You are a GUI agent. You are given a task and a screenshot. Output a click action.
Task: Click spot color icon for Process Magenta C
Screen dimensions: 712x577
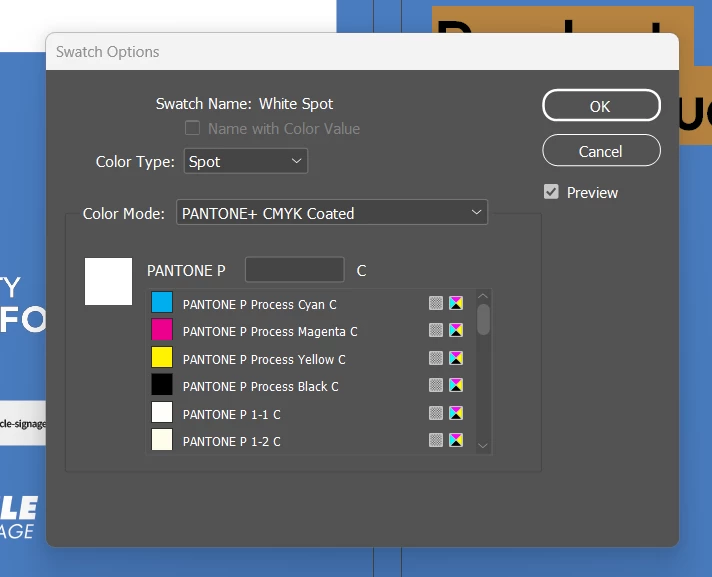(436, 330)
